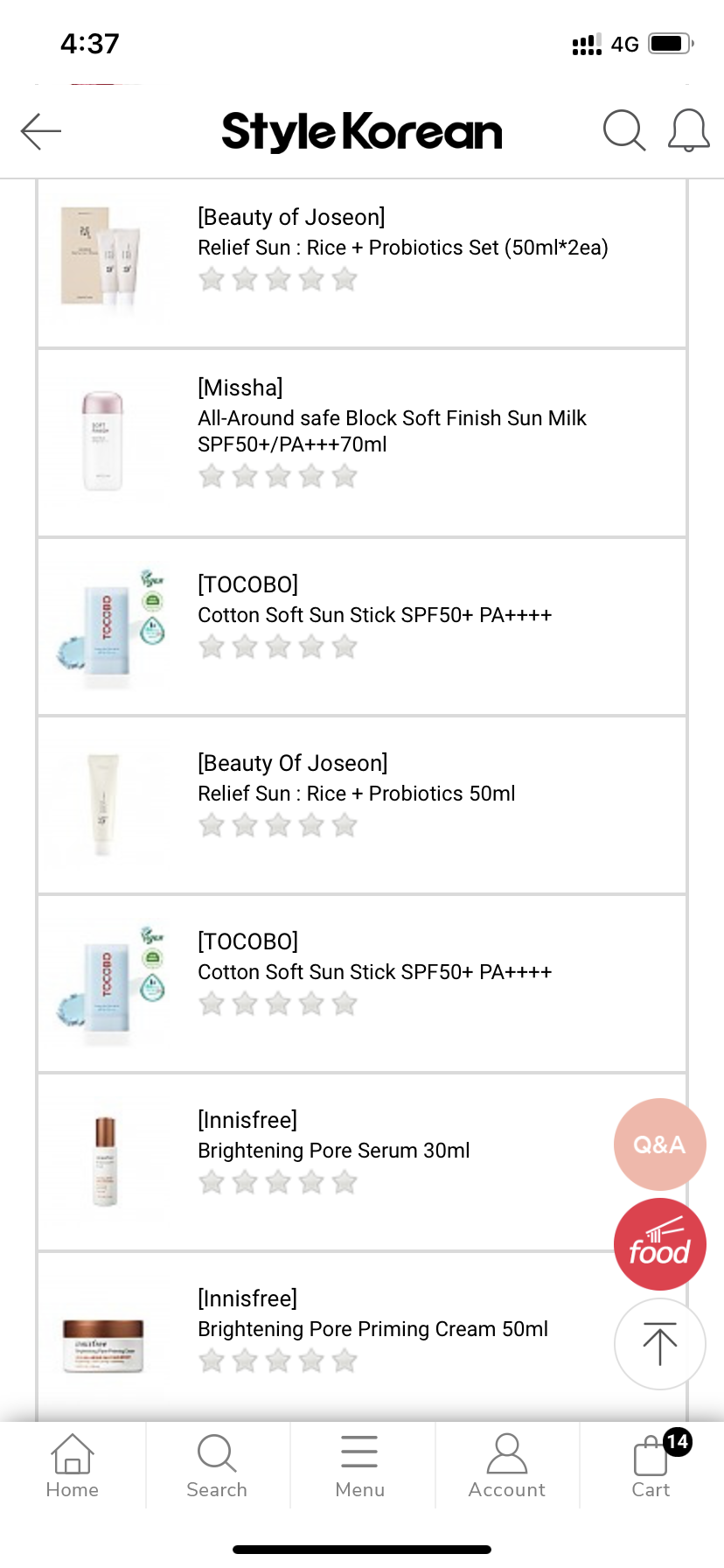This screenshot has height=1568, width=724.
Task: Open Cart with 14 items
Action: pyautogui.click(x=651, y=1466)
